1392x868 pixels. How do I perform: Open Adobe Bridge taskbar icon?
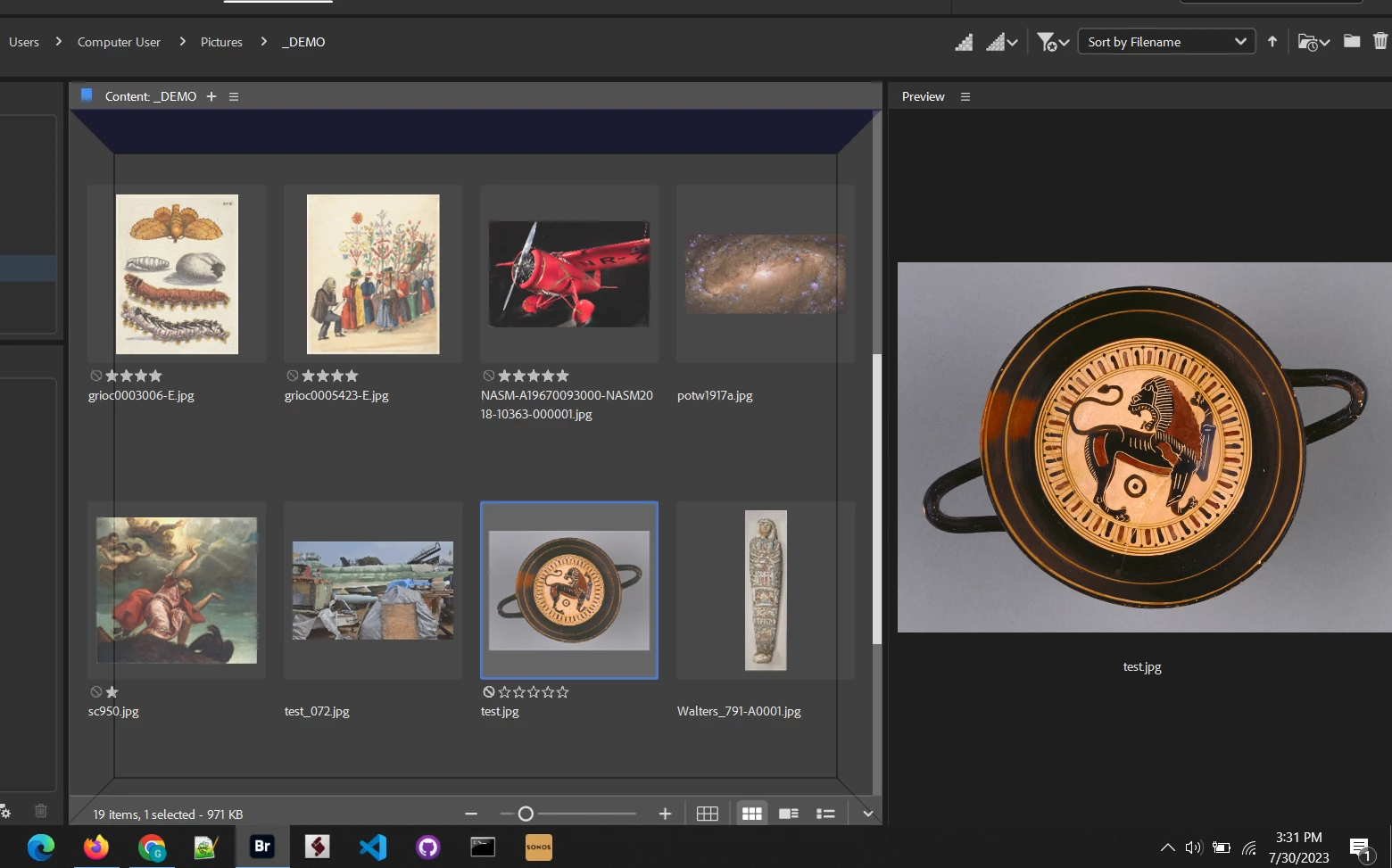(x=262, y=846)
